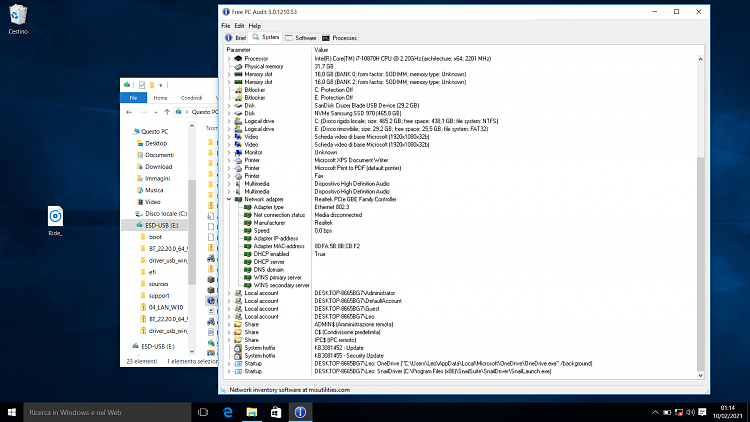
Task: Switch to the System tab
Action: (x=266, y=37)
